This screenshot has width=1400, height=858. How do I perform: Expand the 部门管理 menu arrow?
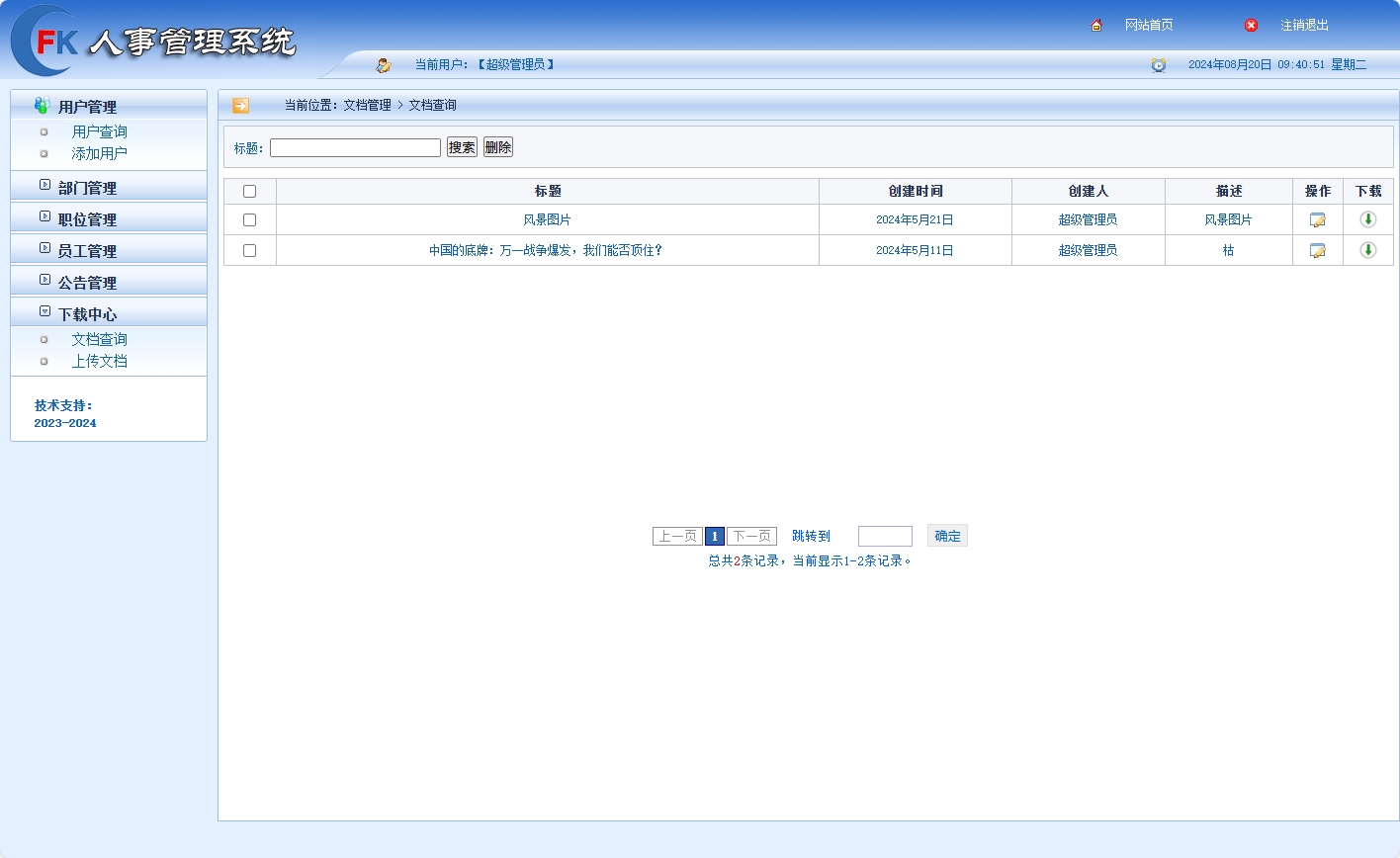(44, 185)
